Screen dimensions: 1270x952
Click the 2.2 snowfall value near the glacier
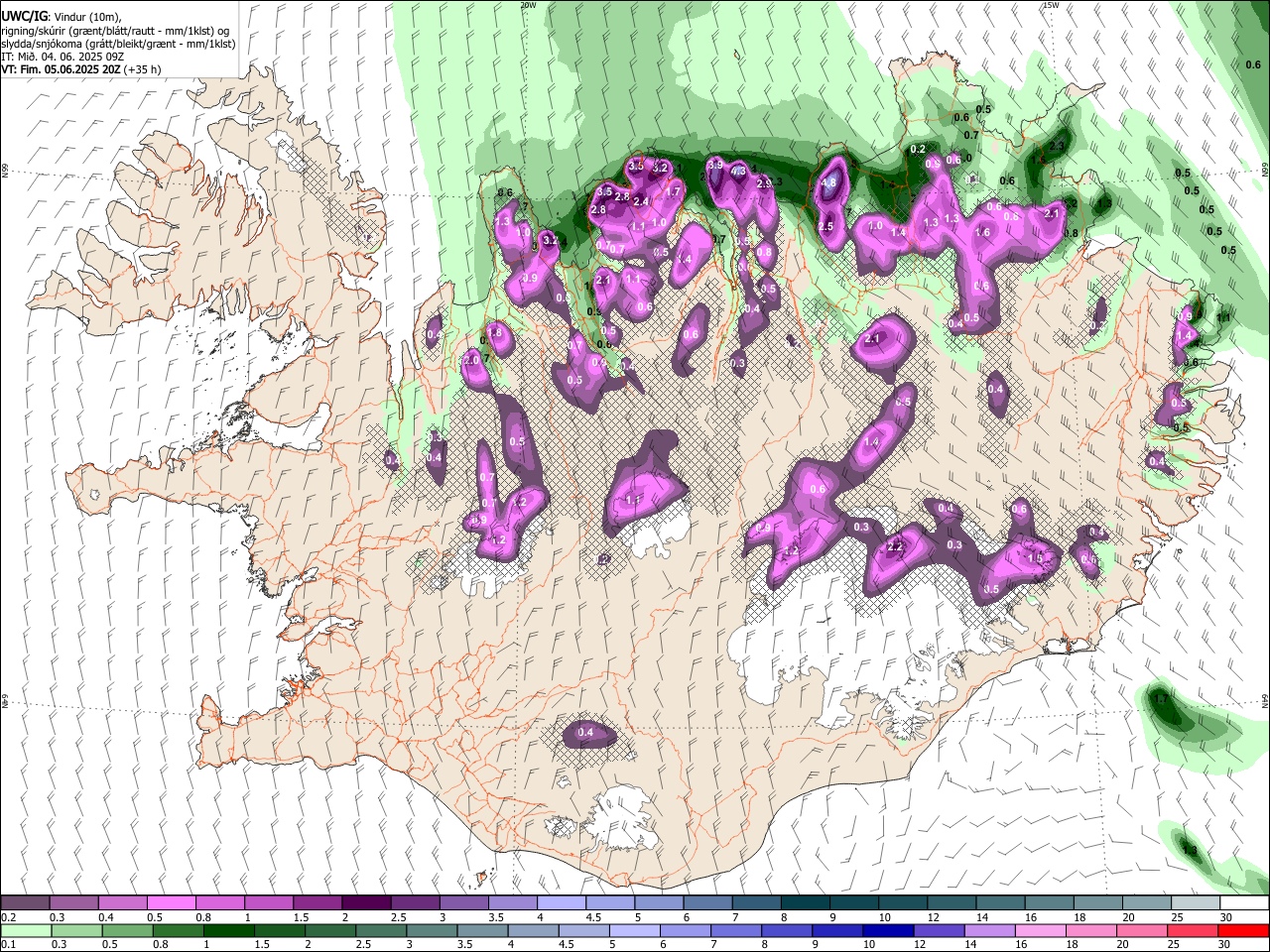click(x=895, y=547)
